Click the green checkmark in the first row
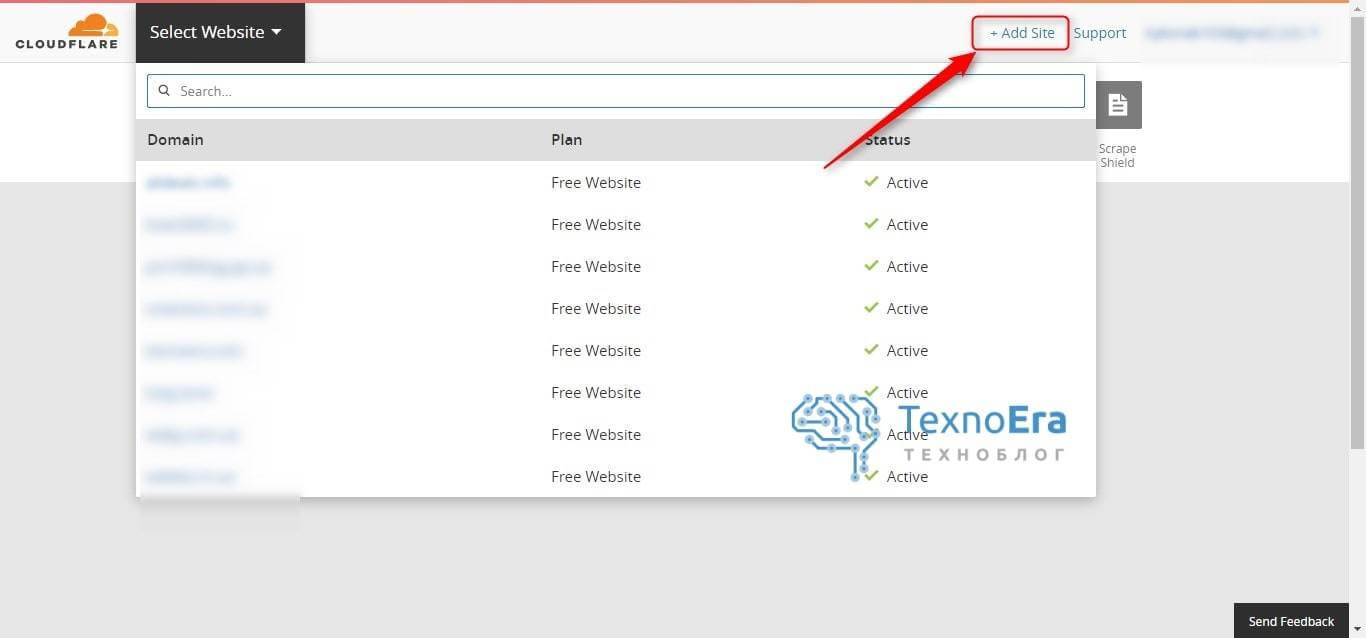 (871, 182)
